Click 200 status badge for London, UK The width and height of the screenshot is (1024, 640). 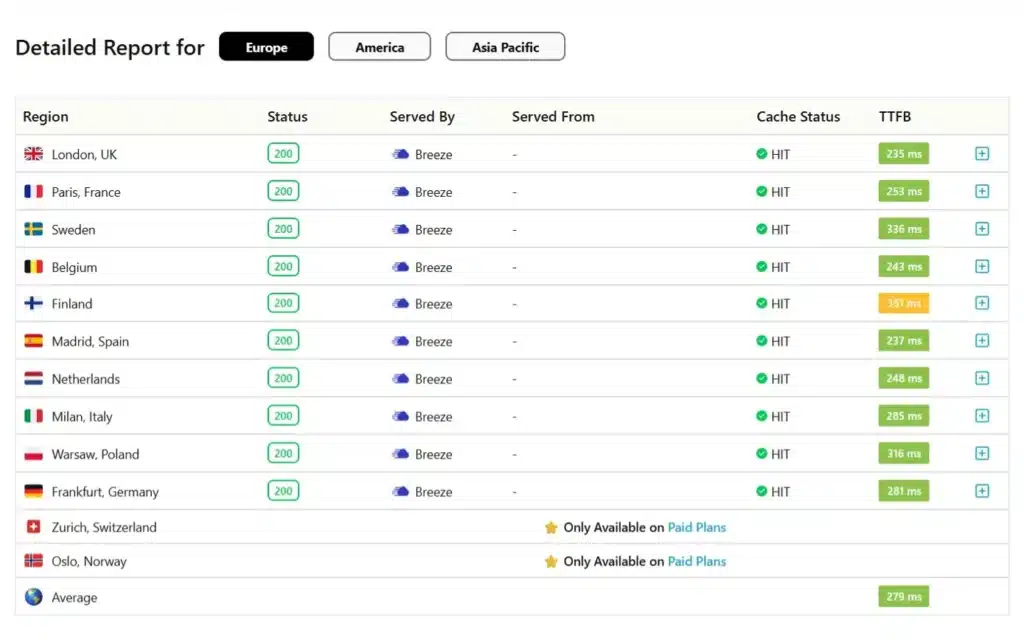[x=283, y=153]
